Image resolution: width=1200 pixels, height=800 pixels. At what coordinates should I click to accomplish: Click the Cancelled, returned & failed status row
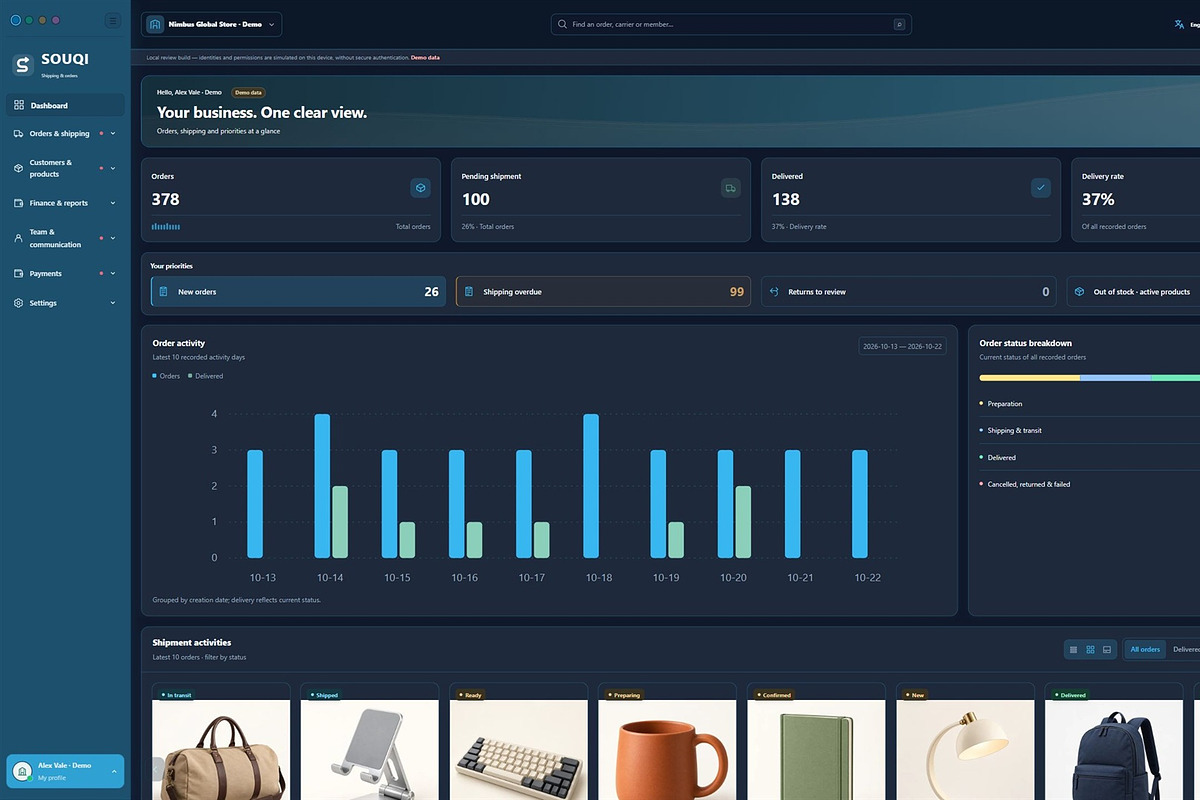1089,484
